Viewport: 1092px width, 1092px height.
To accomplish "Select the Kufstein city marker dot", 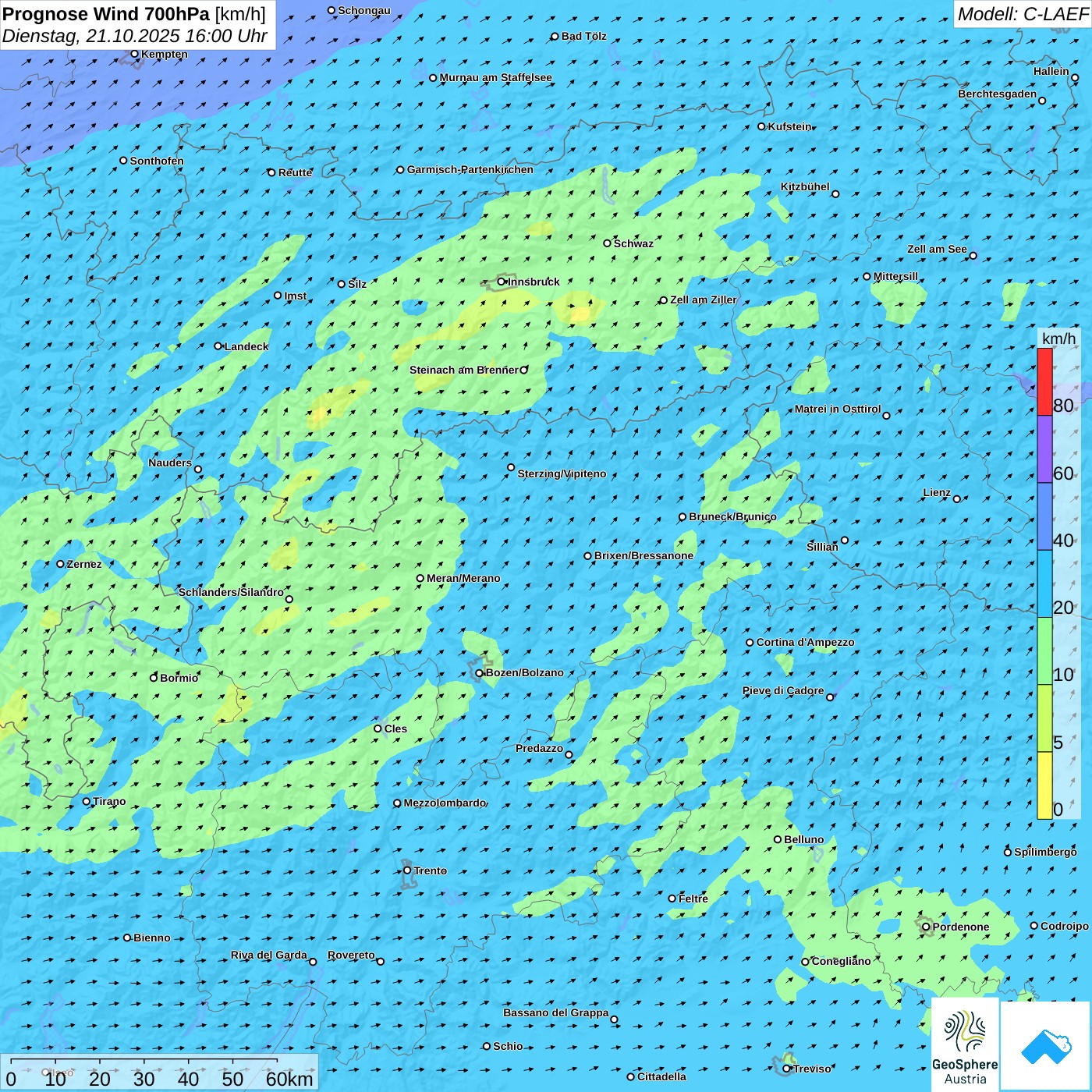I will tap(762, 126).
